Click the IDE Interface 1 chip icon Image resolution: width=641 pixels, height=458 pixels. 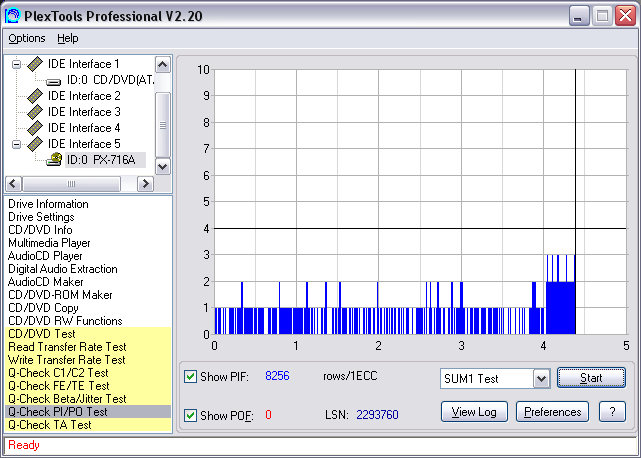click(x=35, y=64)
